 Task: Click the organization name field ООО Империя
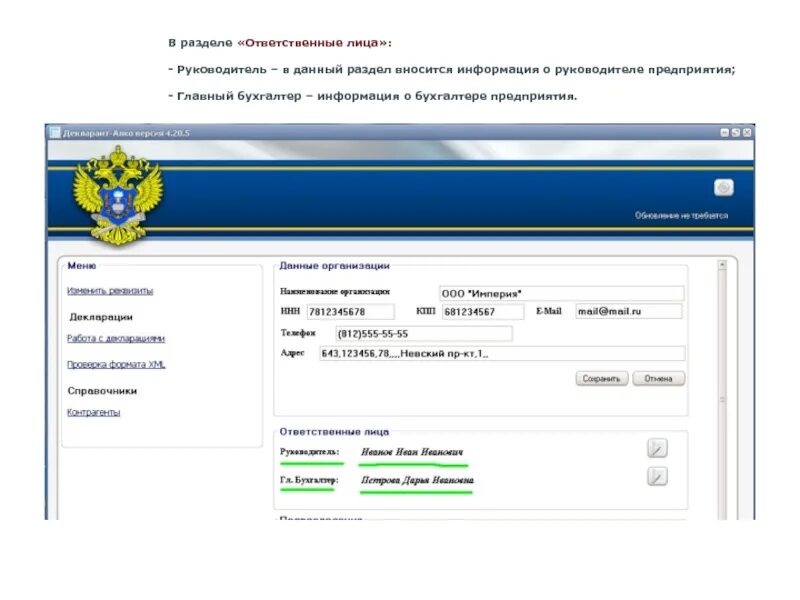click(561, 293)
